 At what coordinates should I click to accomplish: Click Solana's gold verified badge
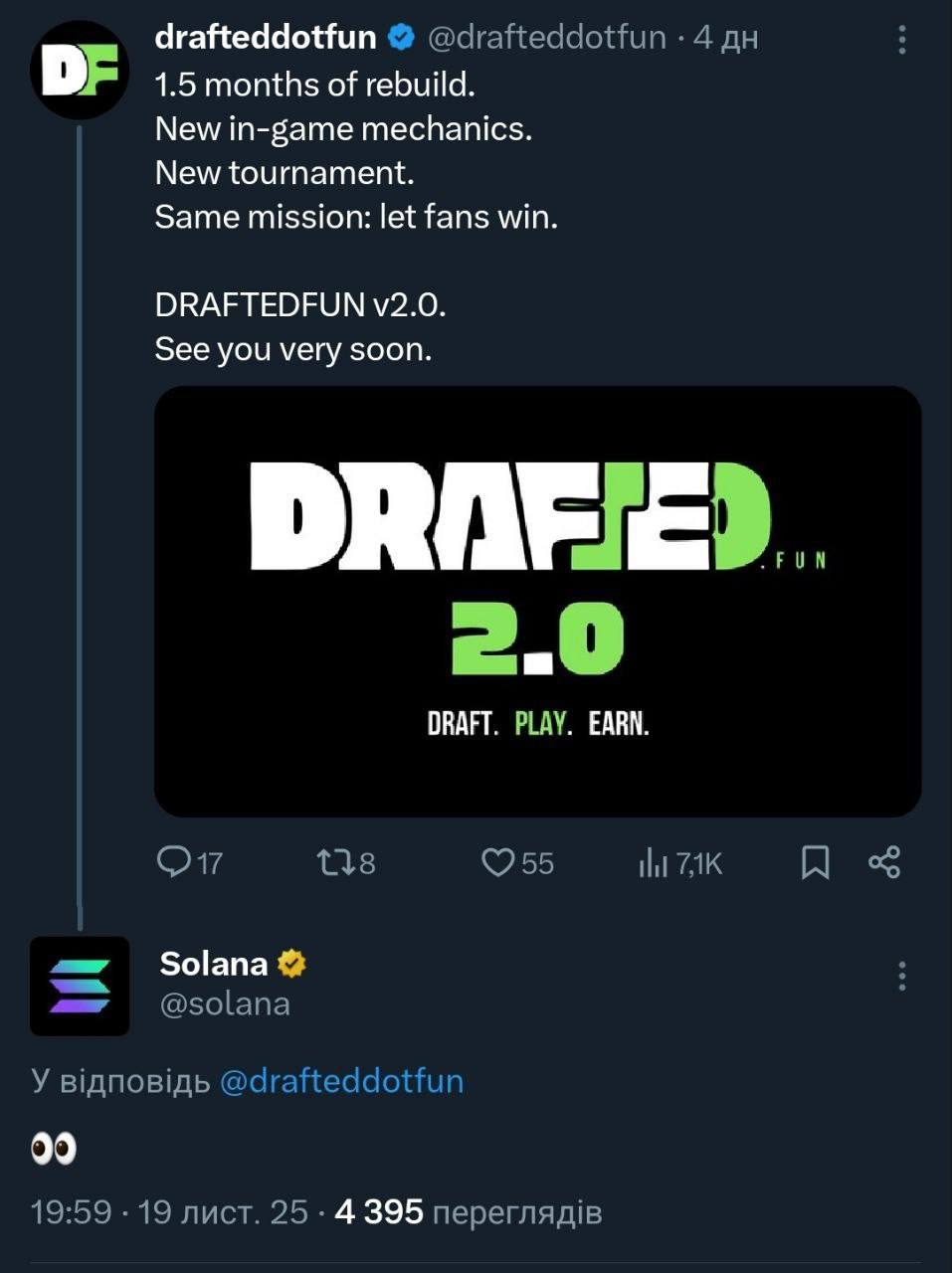(291, 963)
